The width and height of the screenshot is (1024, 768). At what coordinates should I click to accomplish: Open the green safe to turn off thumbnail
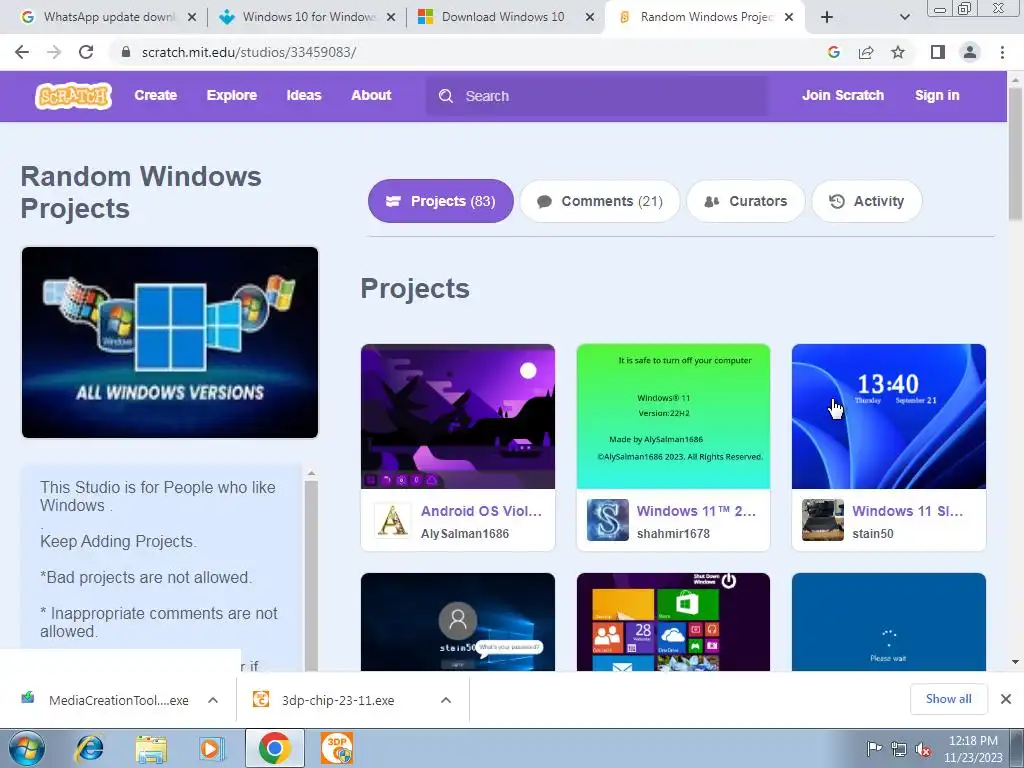pyautogui.click(x=673, y=416)
